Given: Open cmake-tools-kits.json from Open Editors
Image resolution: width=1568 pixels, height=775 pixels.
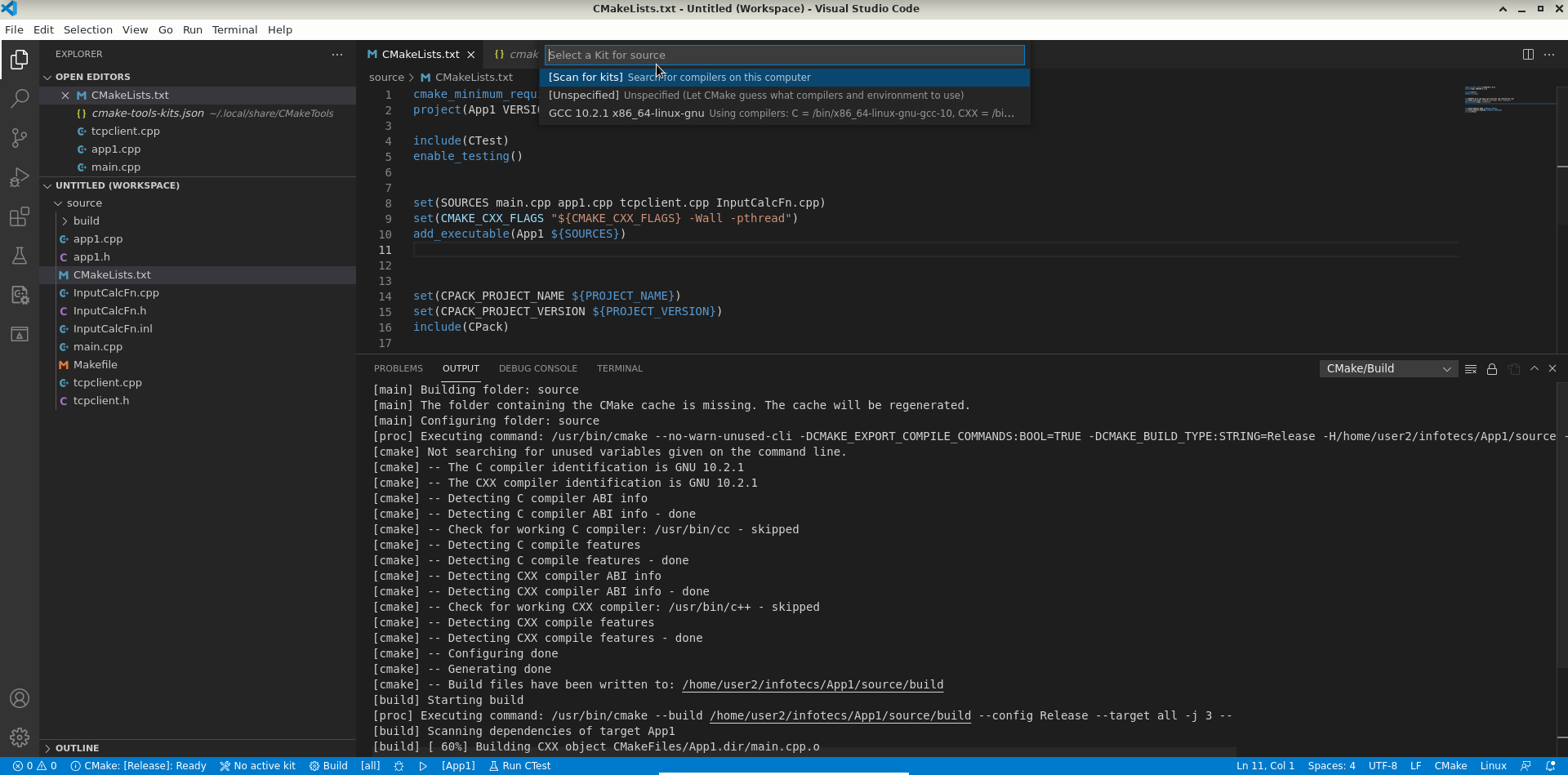Looking at the screenshot, I should (198, 114).
